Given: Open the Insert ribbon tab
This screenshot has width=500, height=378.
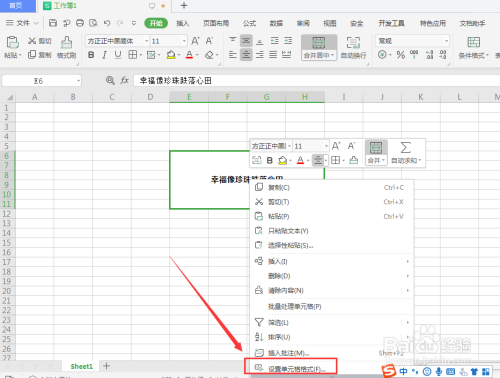Looking at the screenshot, I should pos(183,23).
